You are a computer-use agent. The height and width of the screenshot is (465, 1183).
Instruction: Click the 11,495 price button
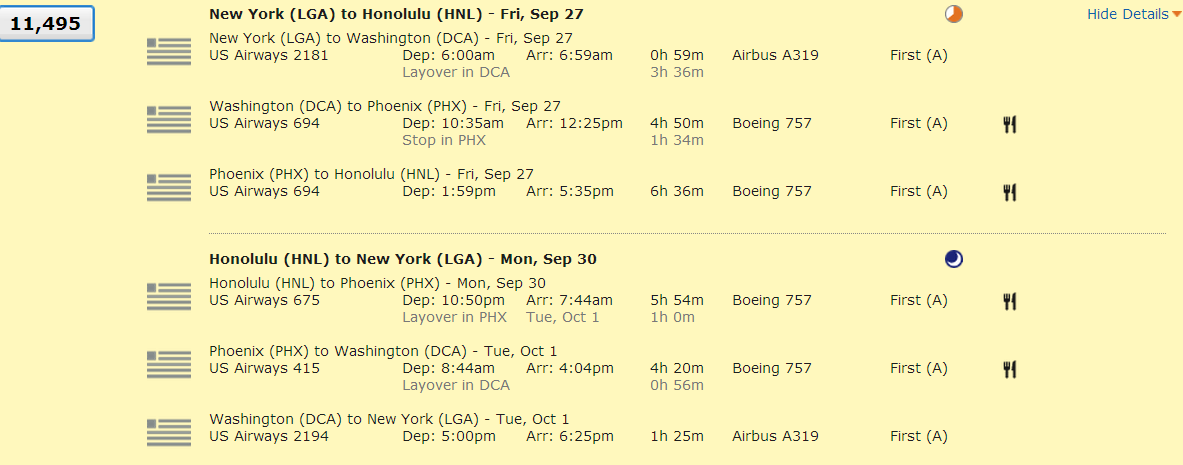45,24
